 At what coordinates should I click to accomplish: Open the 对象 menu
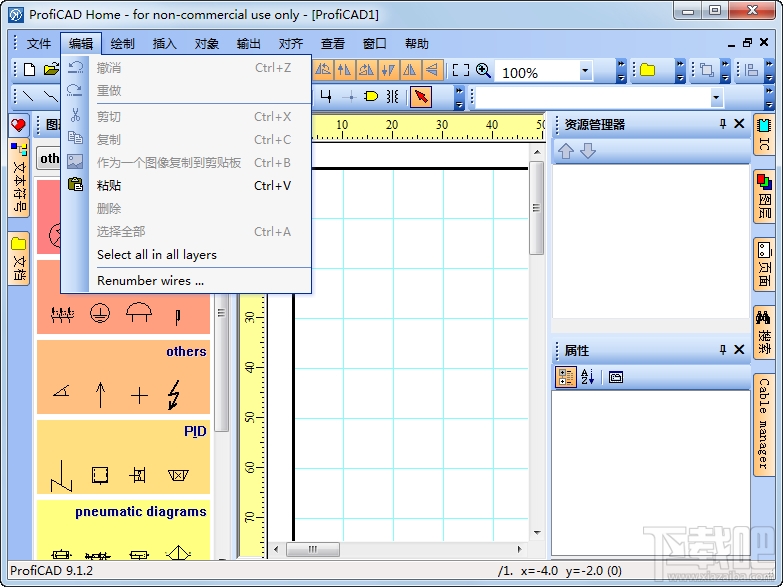click(206, 44)
